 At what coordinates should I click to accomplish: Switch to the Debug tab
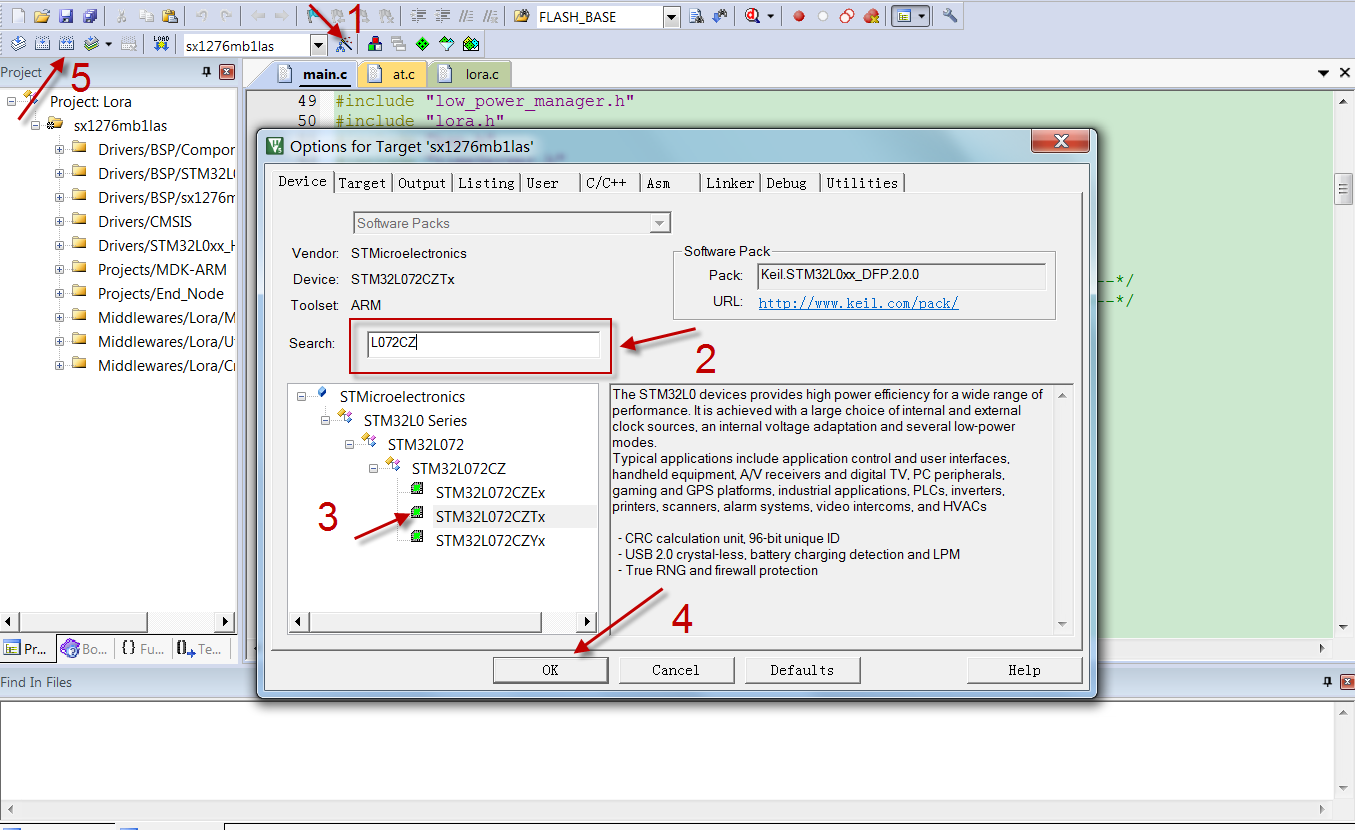(x=787, y=183)
